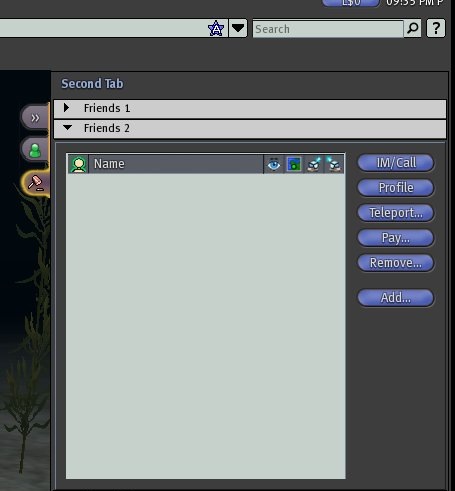Expand the Friends 1 accordion section
455x491 pixels.
(250, 108)
